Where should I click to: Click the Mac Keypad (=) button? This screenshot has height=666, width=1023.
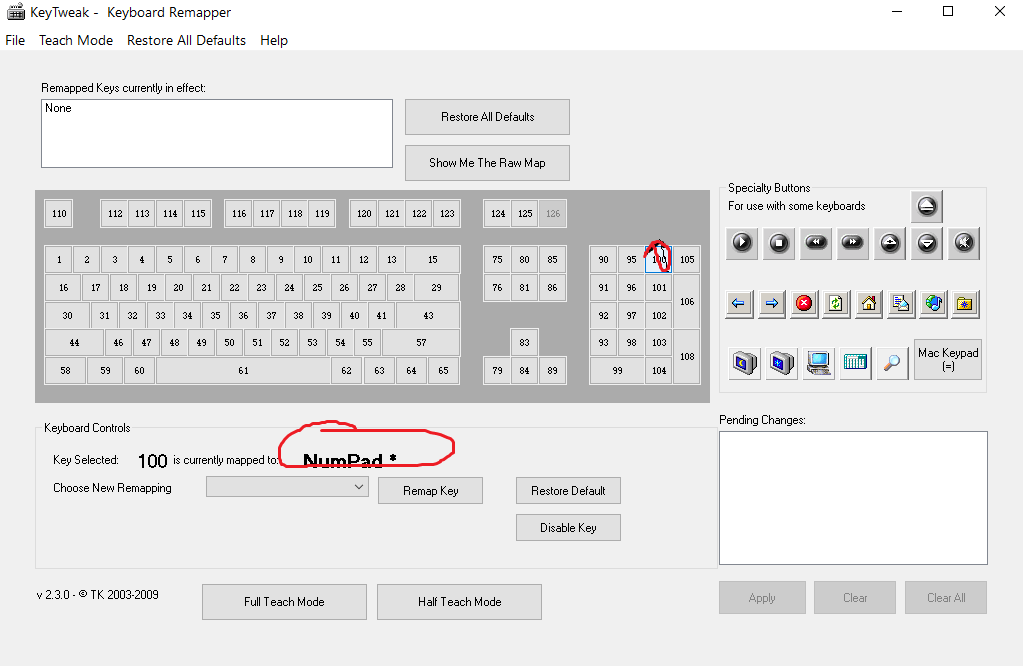[x=948, y=359]
